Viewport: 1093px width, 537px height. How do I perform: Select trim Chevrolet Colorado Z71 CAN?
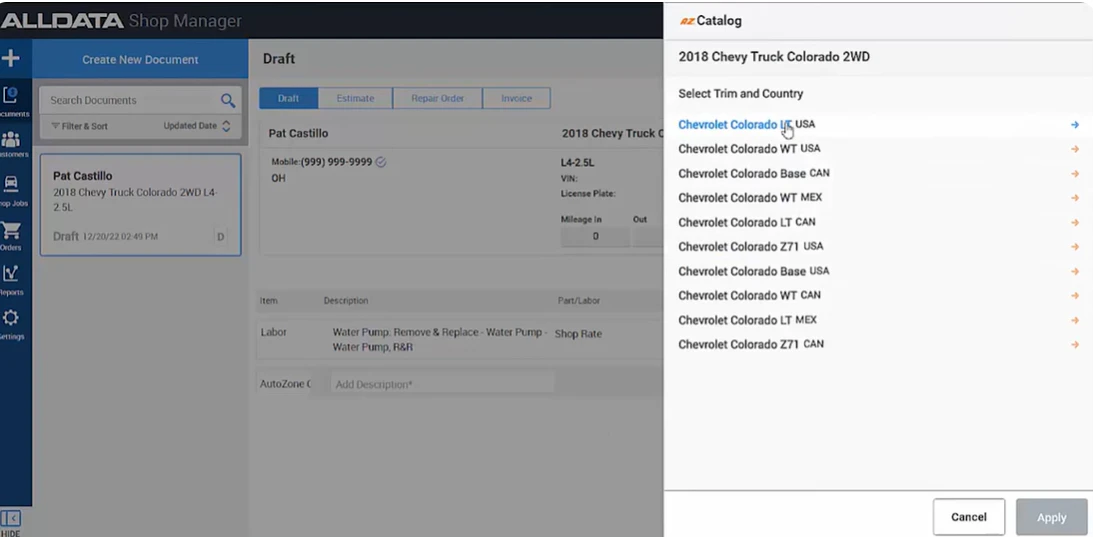[751, 345]
